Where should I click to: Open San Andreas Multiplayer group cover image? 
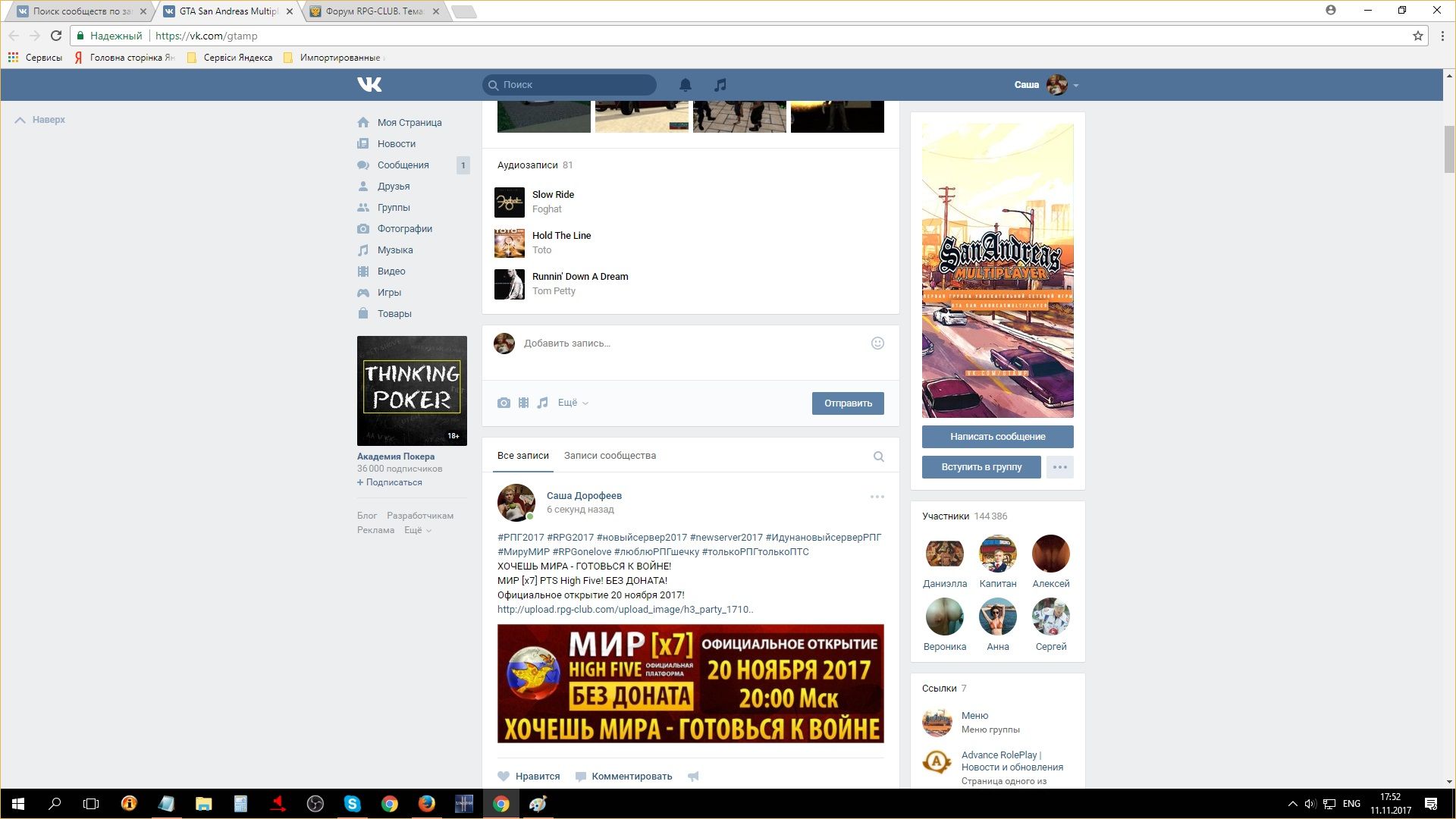[x=998, y=271]
